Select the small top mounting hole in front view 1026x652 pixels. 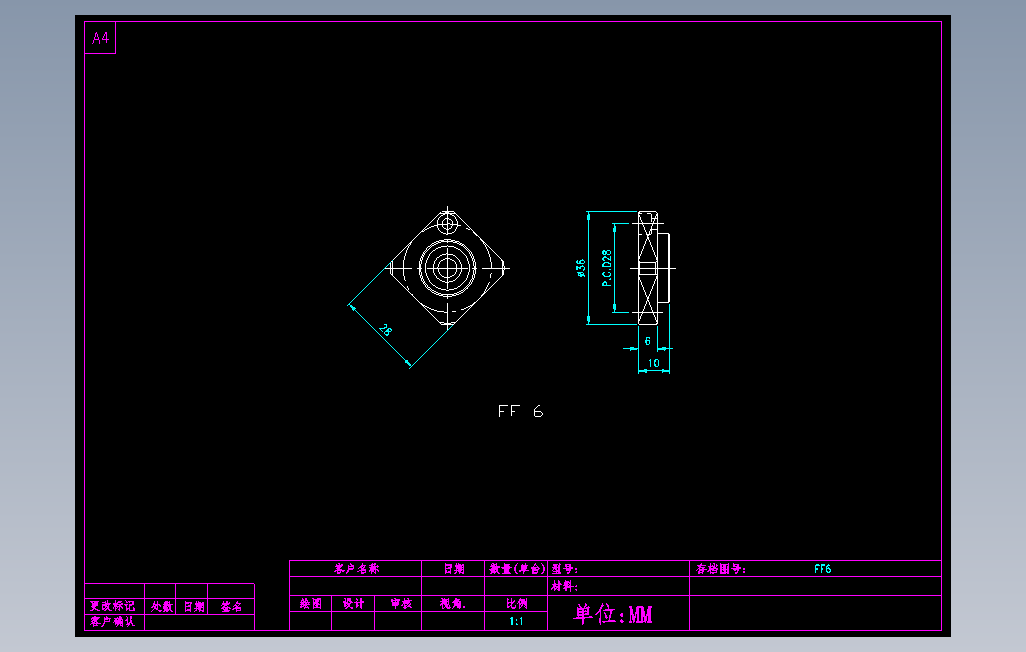coord(448,225)
